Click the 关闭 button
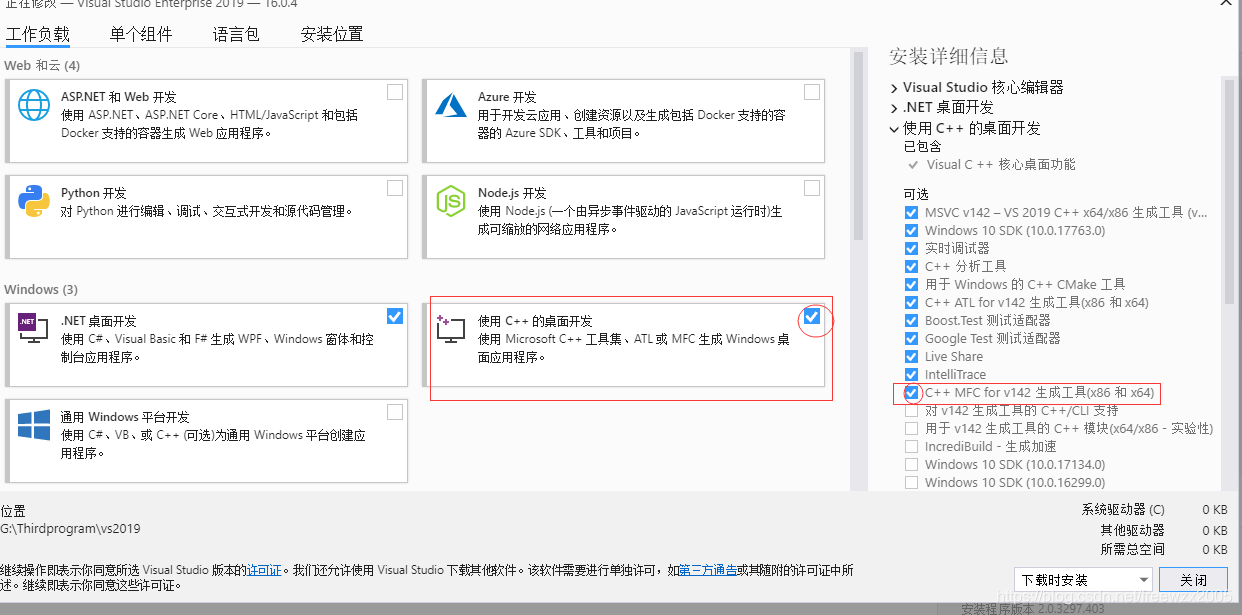The width and height of the screenshot is (1242, 615). 1193,579
